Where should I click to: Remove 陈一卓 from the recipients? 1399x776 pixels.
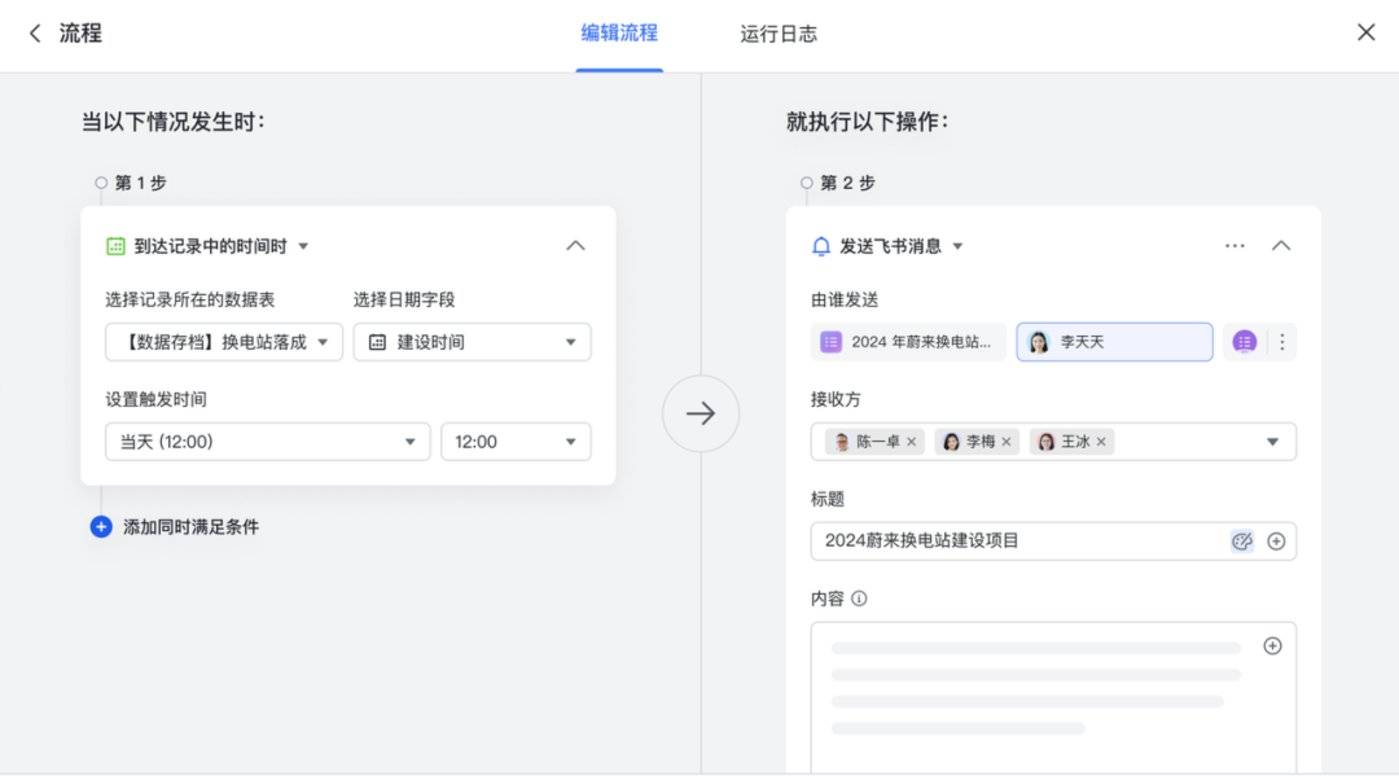[911, 442]
